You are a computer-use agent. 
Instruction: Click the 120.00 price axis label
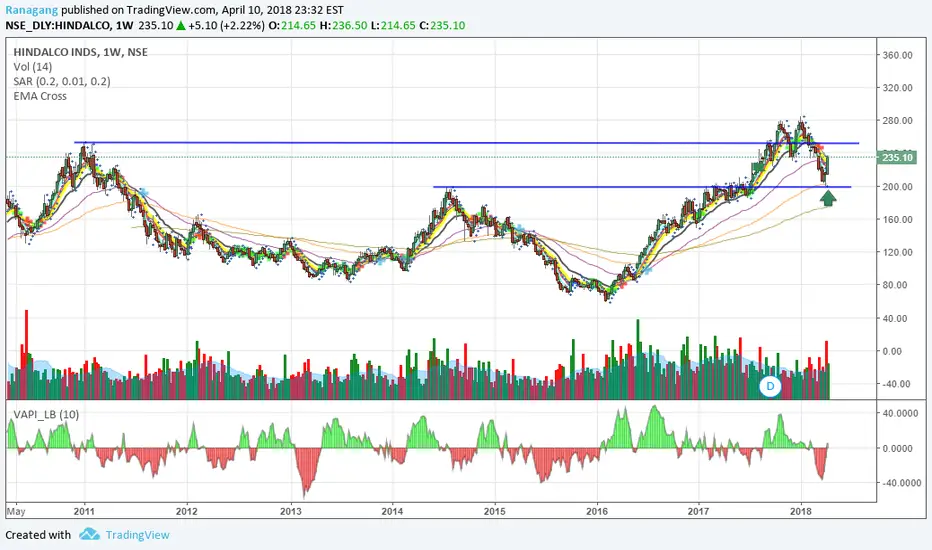(x=898, y=252)
